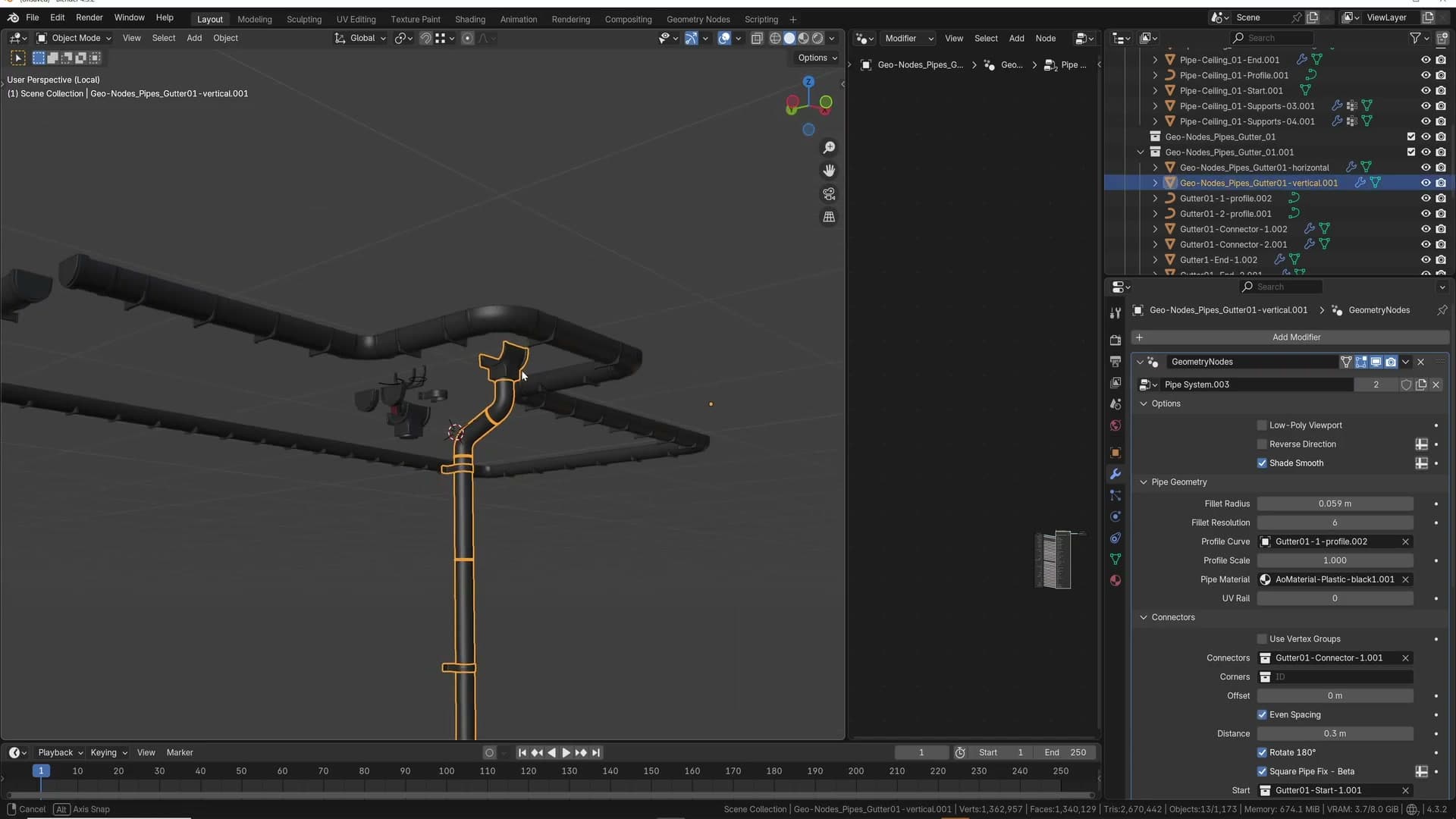Viewport: 1456px width, 819px height.
Task: Collapse the Connectors section
Action: (x=1144, y=617)
